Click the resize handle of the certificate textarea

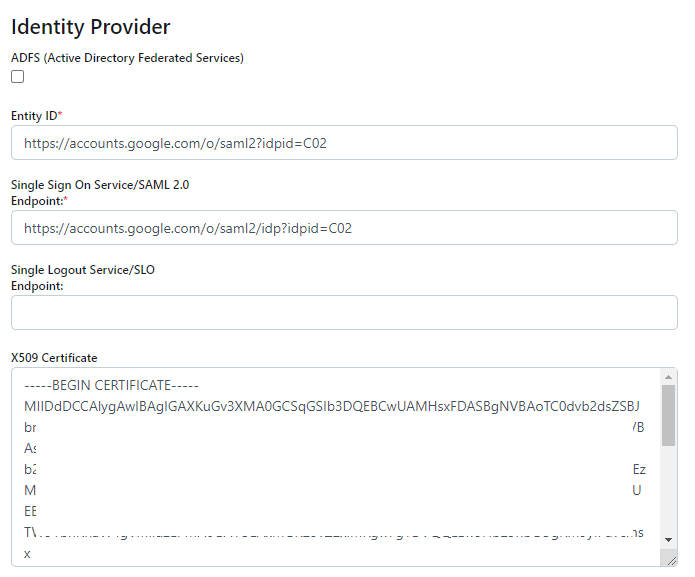(672, 561)
